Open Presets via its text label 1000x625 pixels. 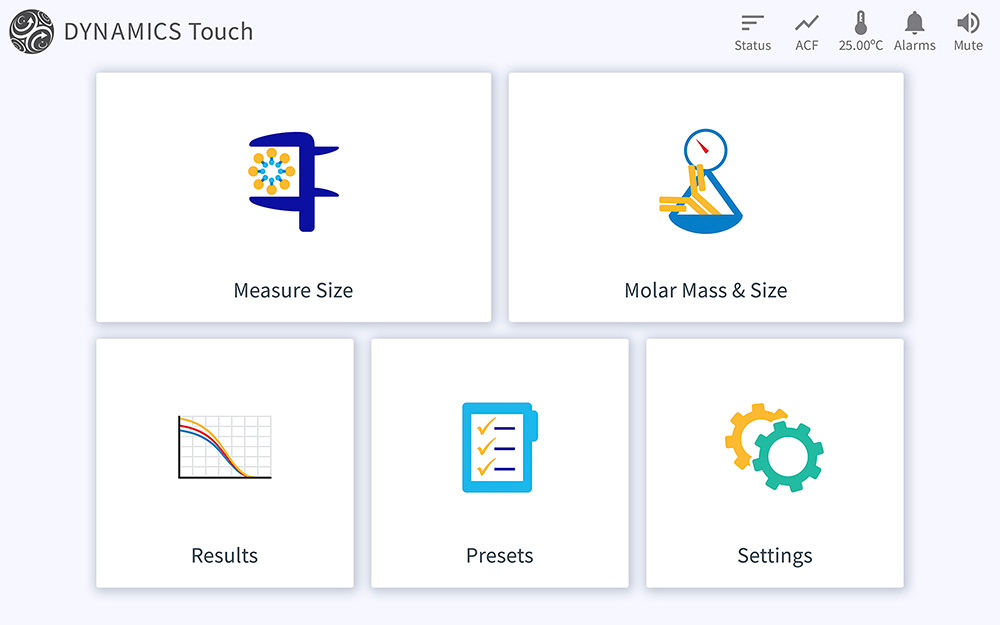(x=499, y=556)
